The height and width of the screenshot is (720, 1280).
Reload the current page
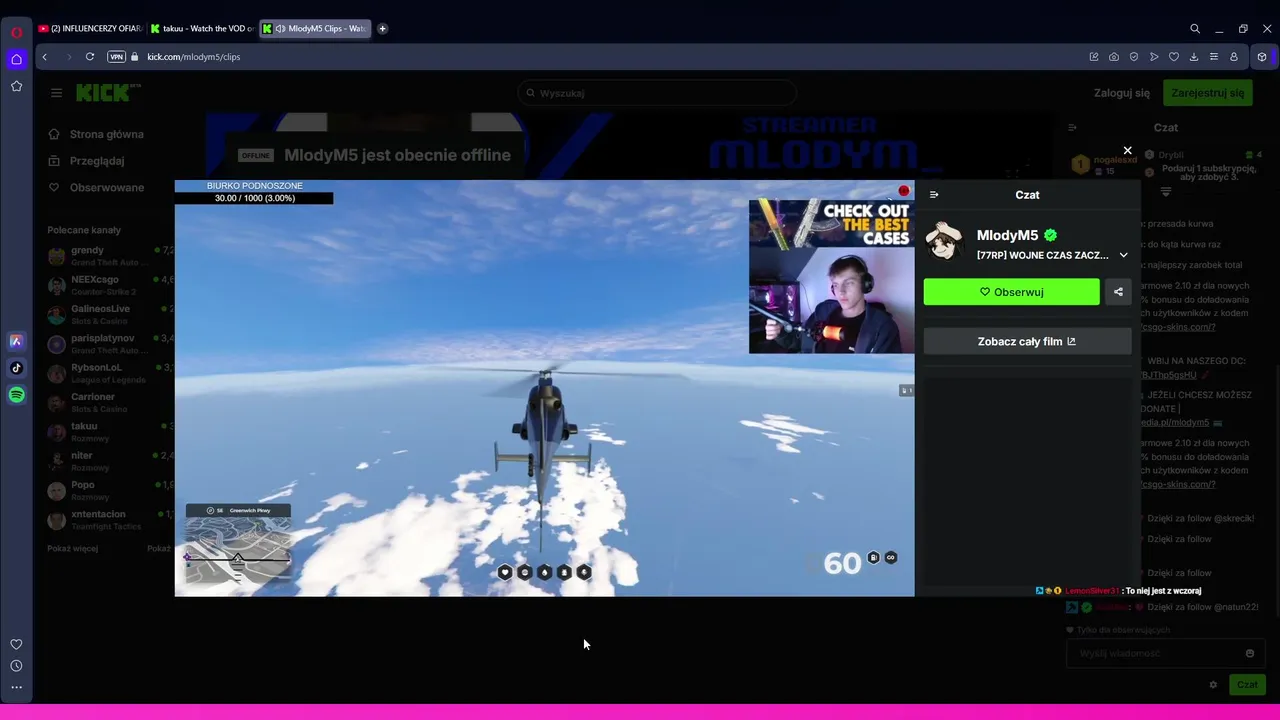coord(90,57)
